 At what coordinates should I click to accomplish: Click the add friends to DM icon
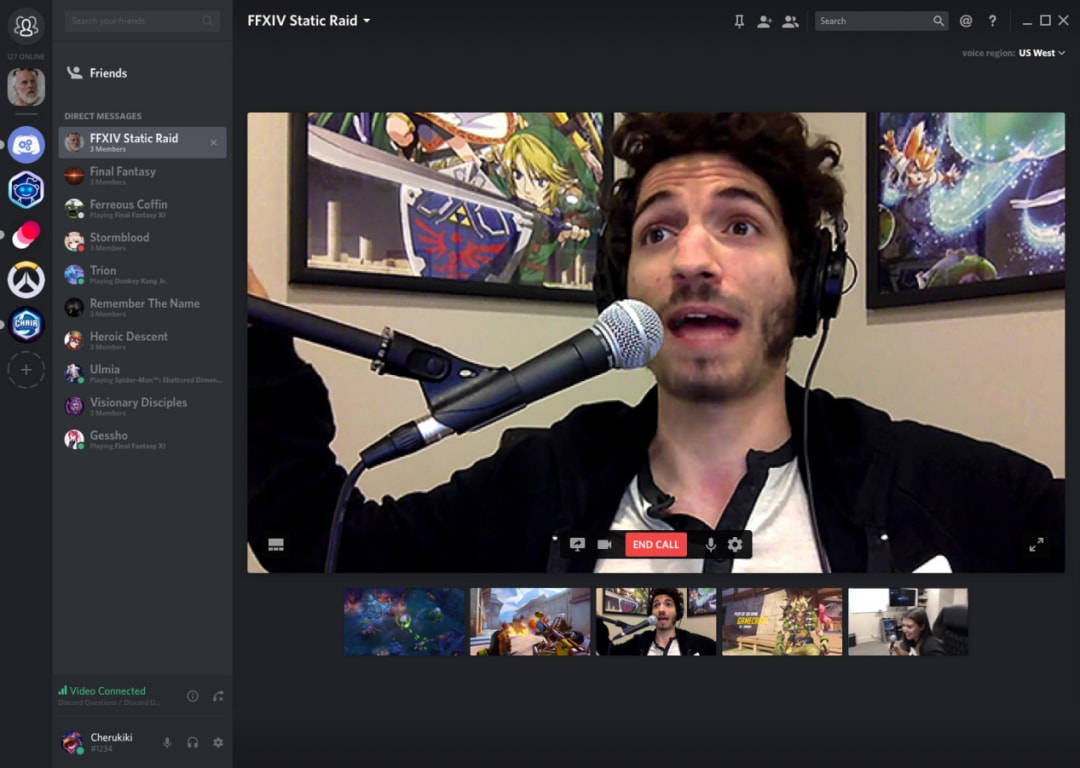[764, 21]
